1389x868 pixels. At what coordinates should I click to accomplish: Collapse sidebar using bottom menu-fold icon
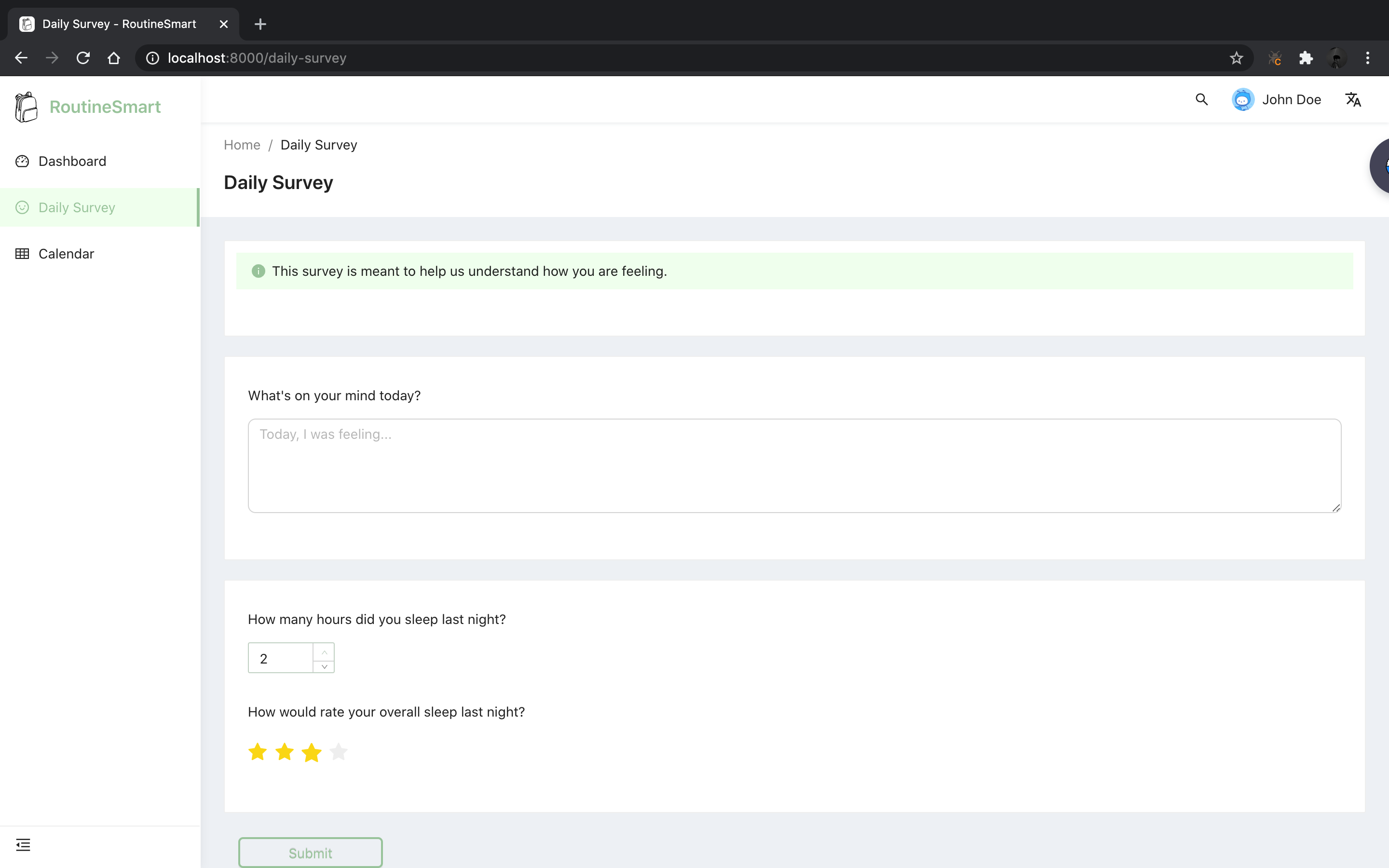click(23, 844)
